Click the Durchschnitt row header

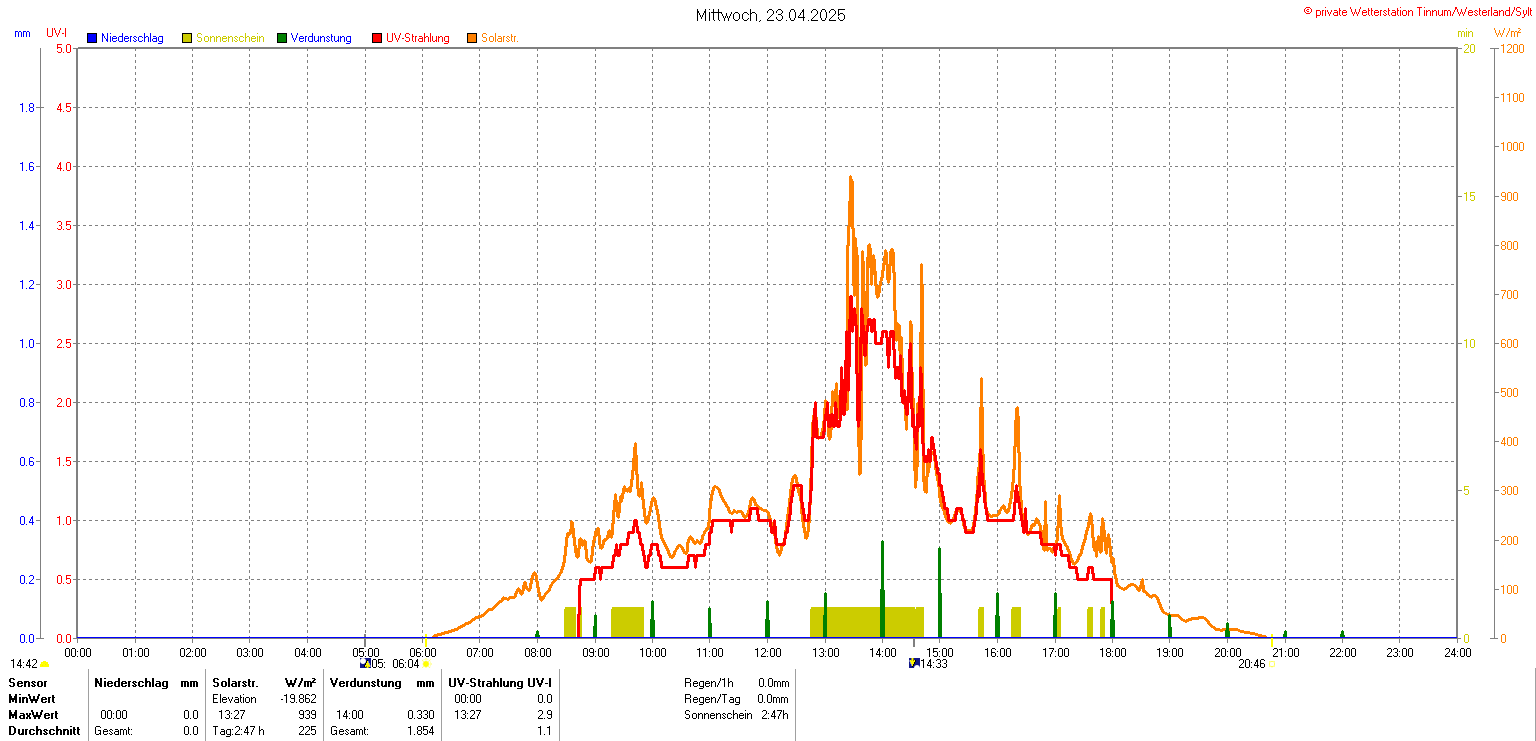(x=43, y=731)
